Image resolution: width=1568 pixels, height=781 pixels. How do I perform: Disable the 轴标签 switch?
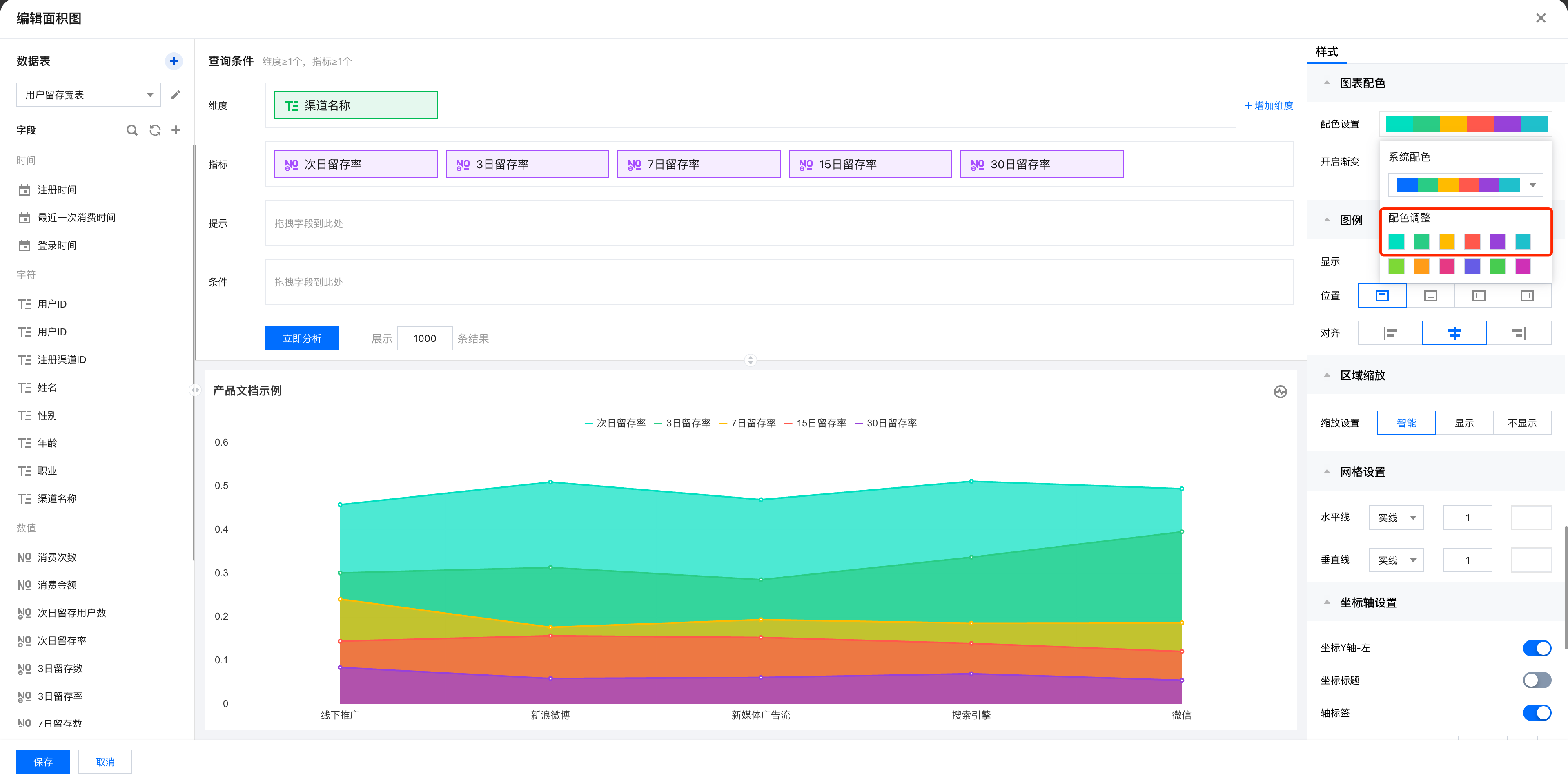(x=1536, y=712)
